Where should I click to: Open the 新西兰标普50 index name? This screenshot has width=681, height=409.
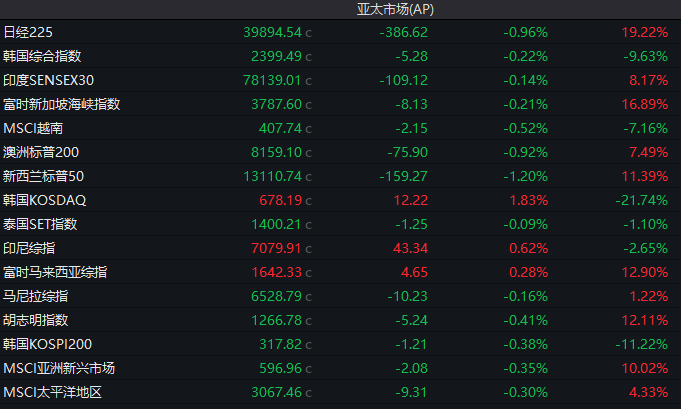[42, 176]
